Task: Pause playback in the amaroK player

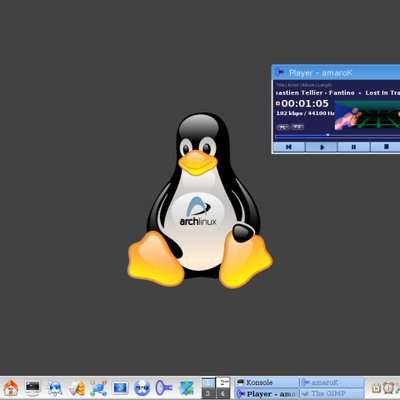Action: [354, 147]
